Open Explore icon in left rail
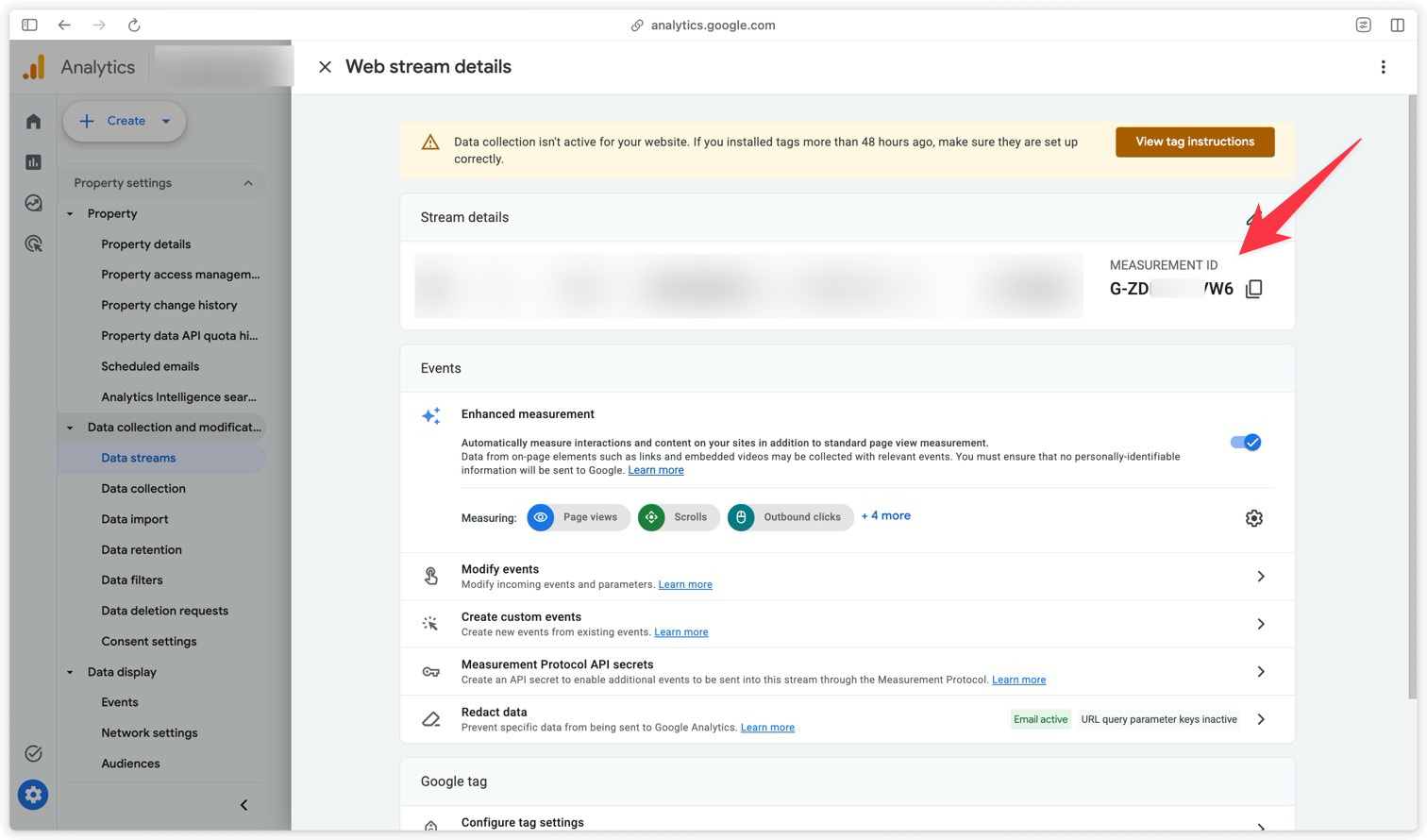 click(34, 203)
